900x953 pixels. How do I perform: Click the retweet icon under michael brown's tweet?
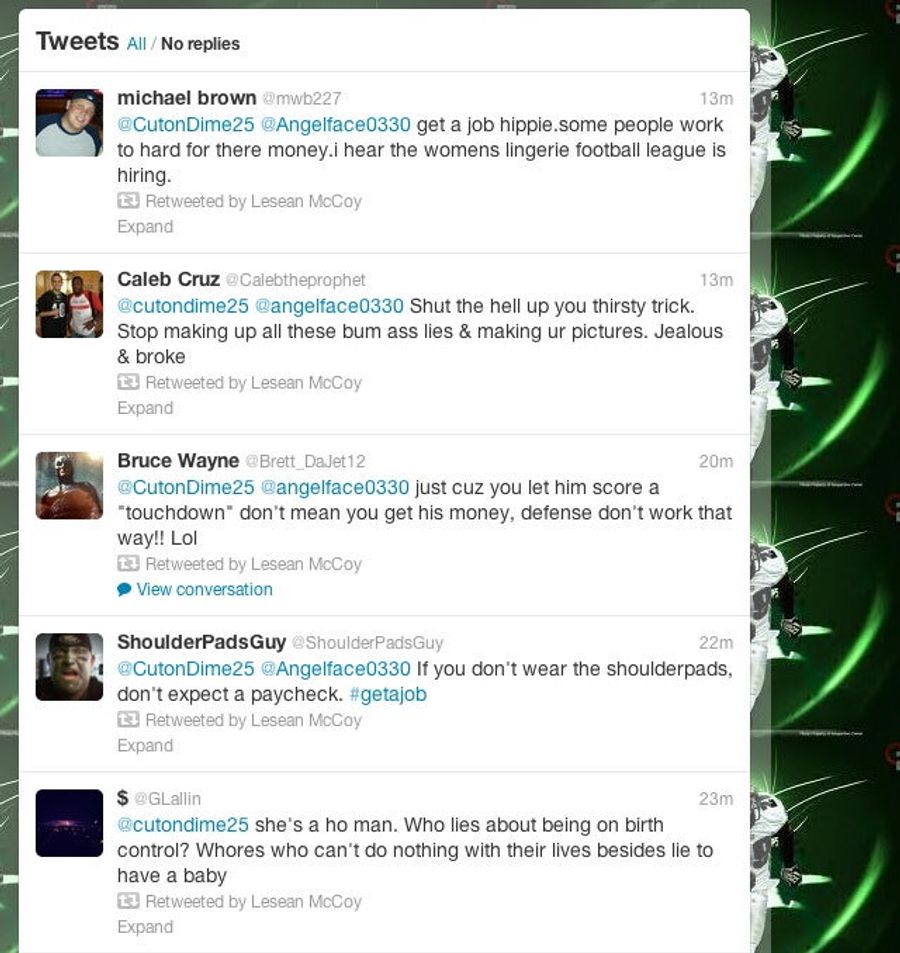coord(128,201)
